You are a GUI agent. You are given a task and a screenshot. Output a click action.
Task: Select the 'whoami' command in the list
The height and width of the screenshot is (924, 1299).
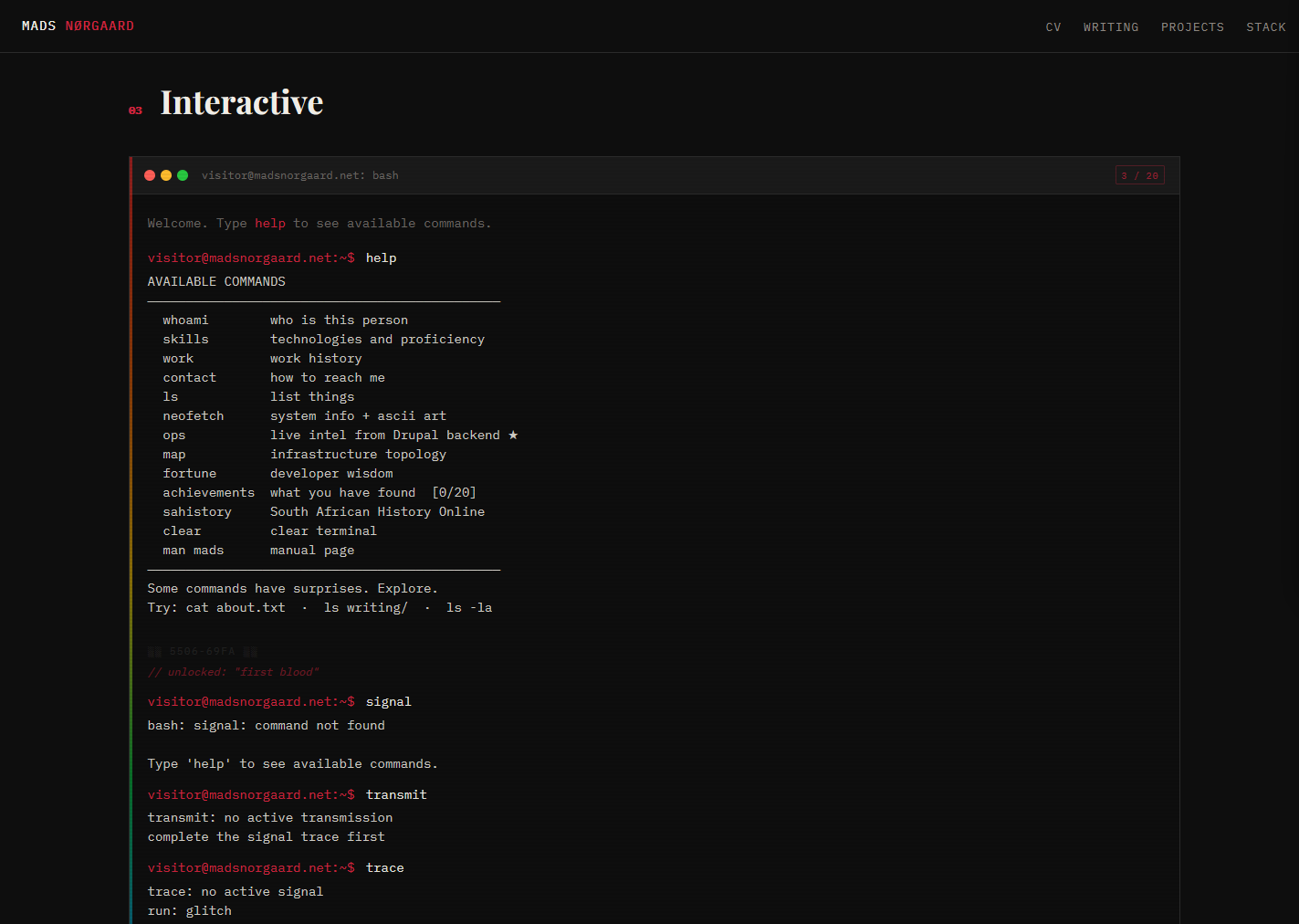(185, 320)
